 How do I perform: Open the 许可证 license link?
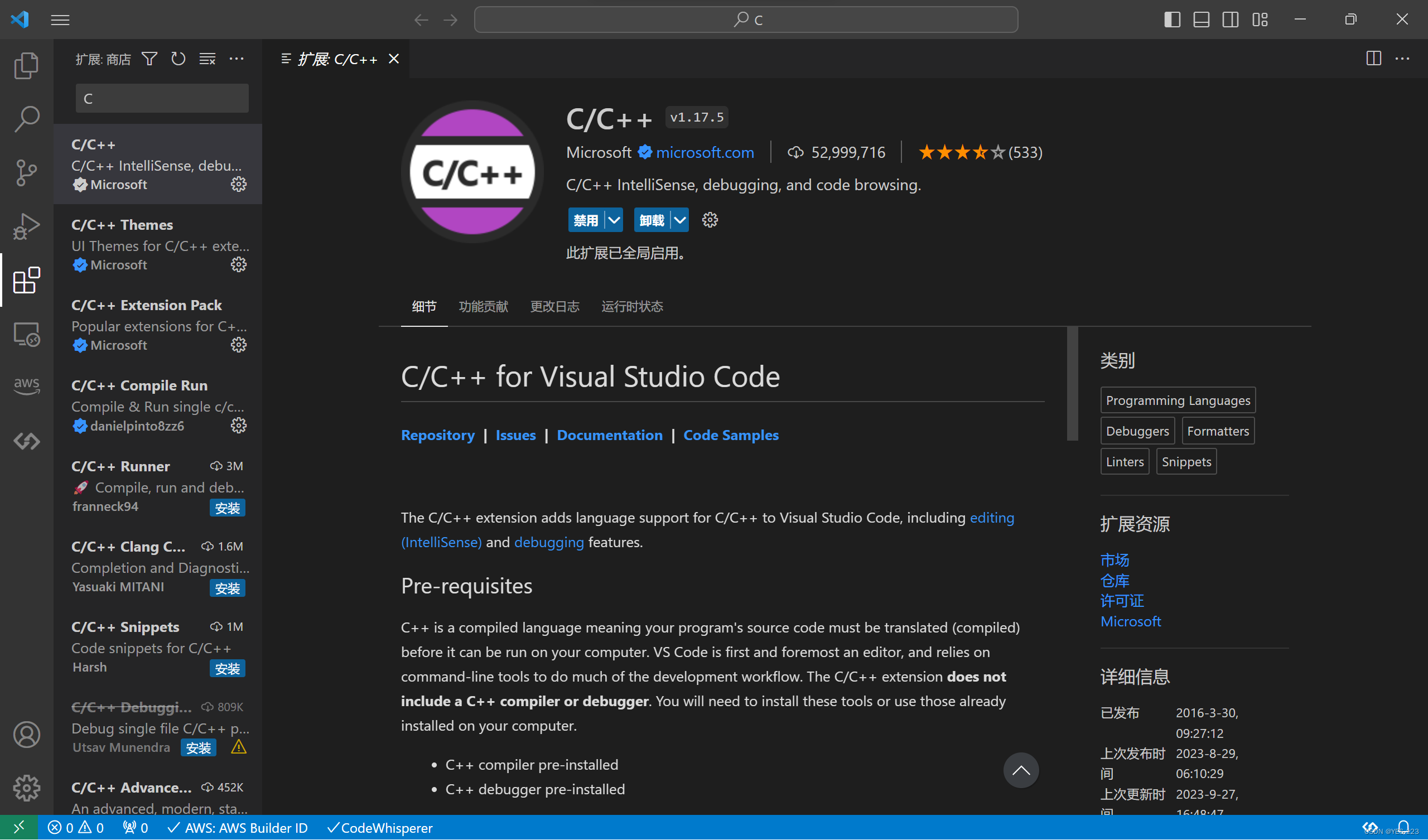tap(1122, 601)
